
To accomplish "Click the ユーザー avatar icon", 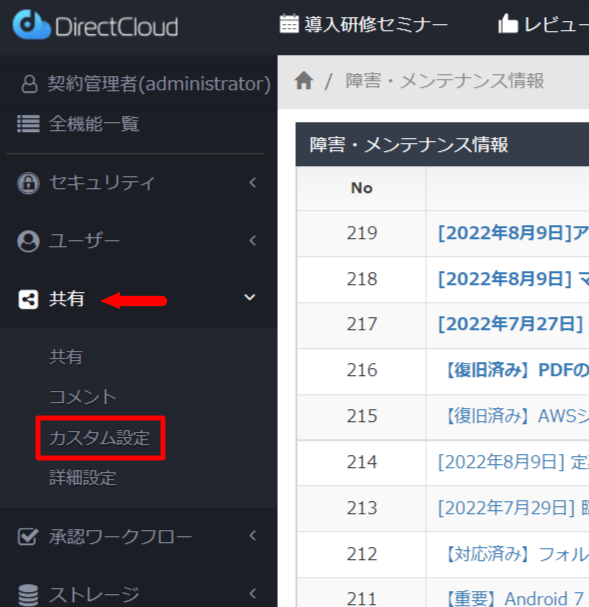I will point(28,241).
